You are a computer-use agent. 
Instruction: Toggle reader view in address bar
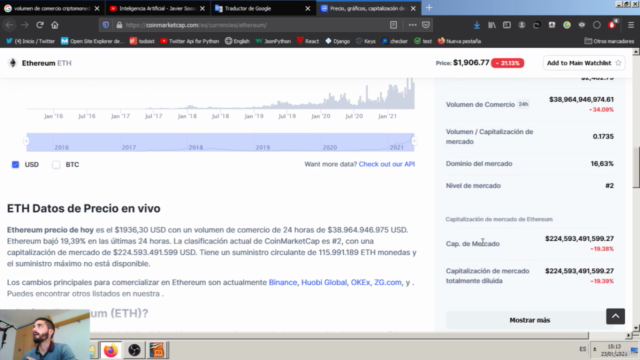click(x=393, y=25)
